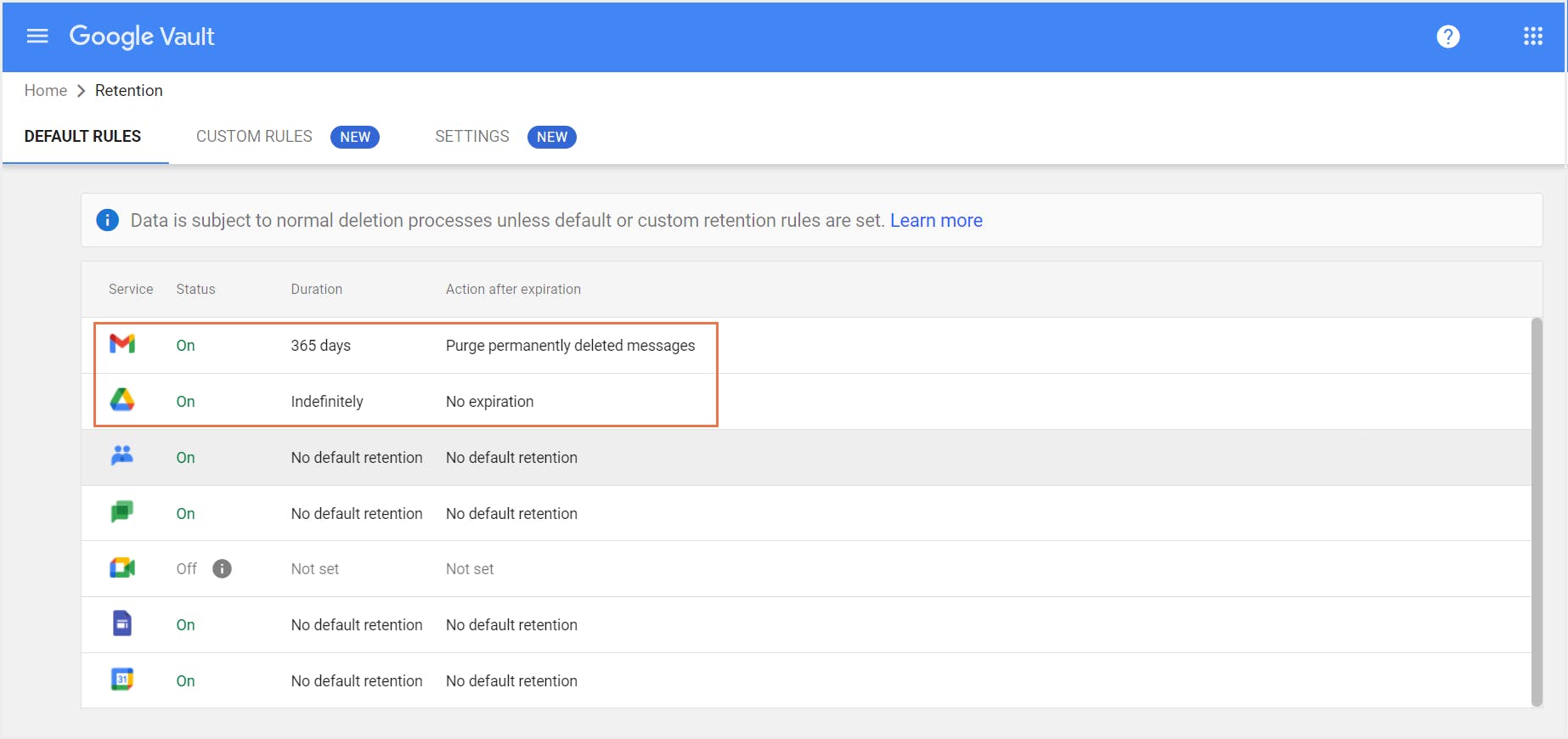Click Calendar row No default retention action
Image resolution: width=1568 pixels, height=739 pixels.
(x=511, y=681)
